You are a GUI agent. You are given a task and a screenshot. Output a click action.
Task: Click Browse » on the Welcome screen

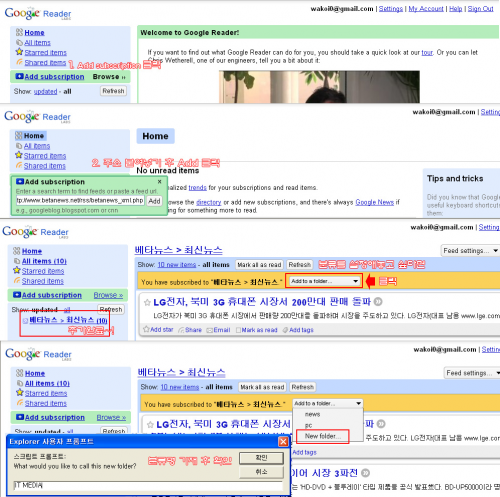tap(109, 77)
